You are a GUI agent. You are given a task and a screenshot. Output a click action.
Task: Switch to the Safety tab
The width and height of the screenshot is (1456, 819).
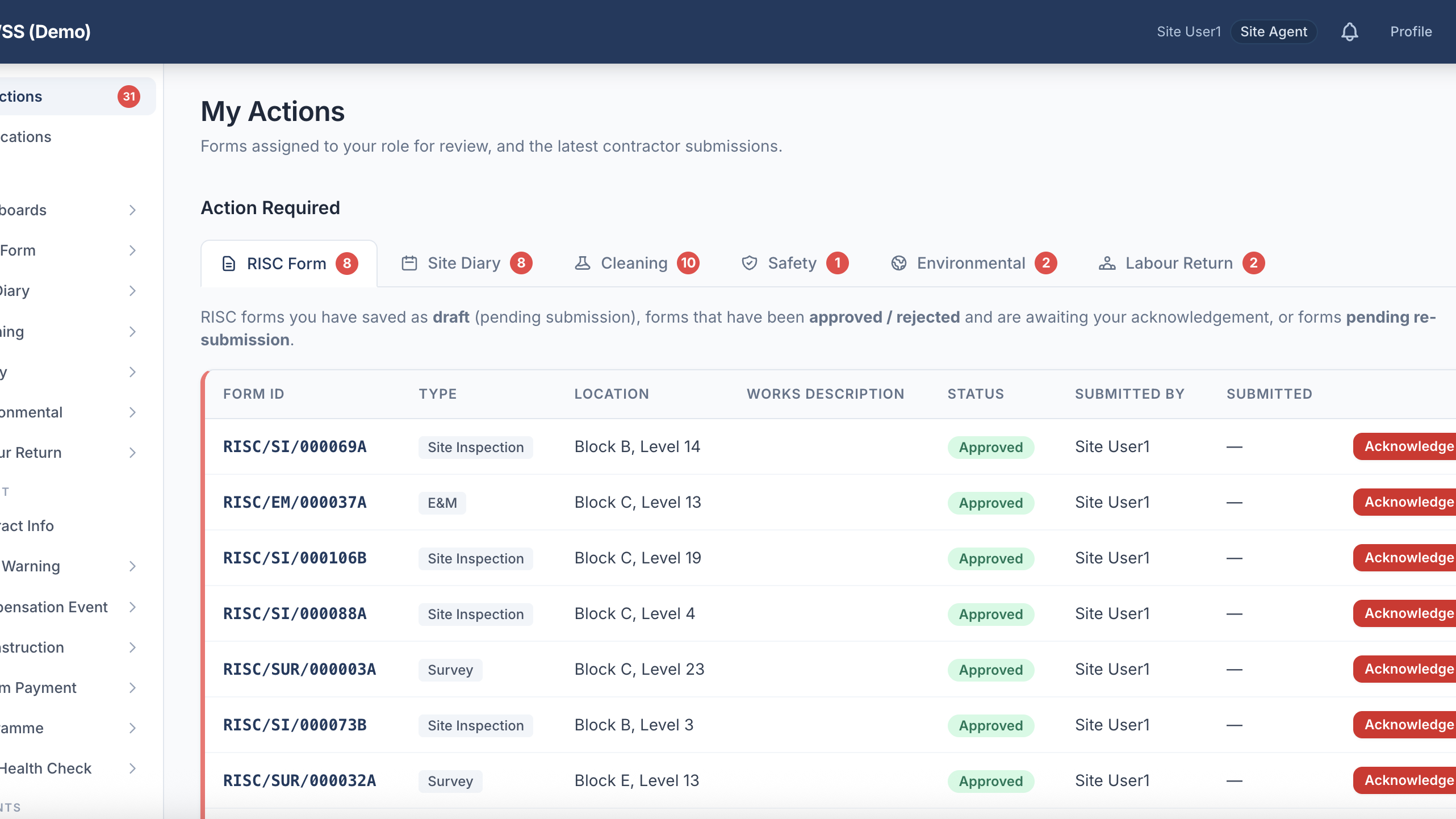(794, 263)
